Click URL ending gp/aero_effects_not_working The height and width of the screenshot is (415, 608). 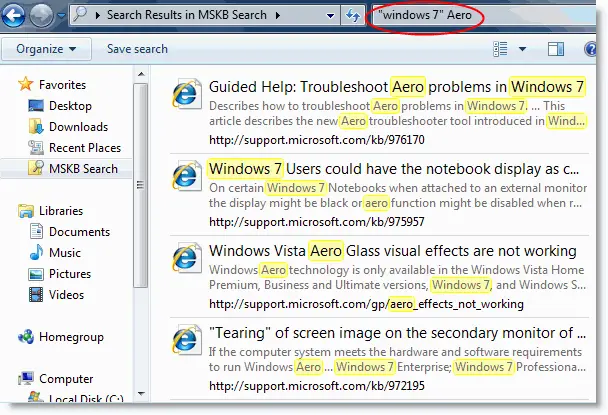366,304
